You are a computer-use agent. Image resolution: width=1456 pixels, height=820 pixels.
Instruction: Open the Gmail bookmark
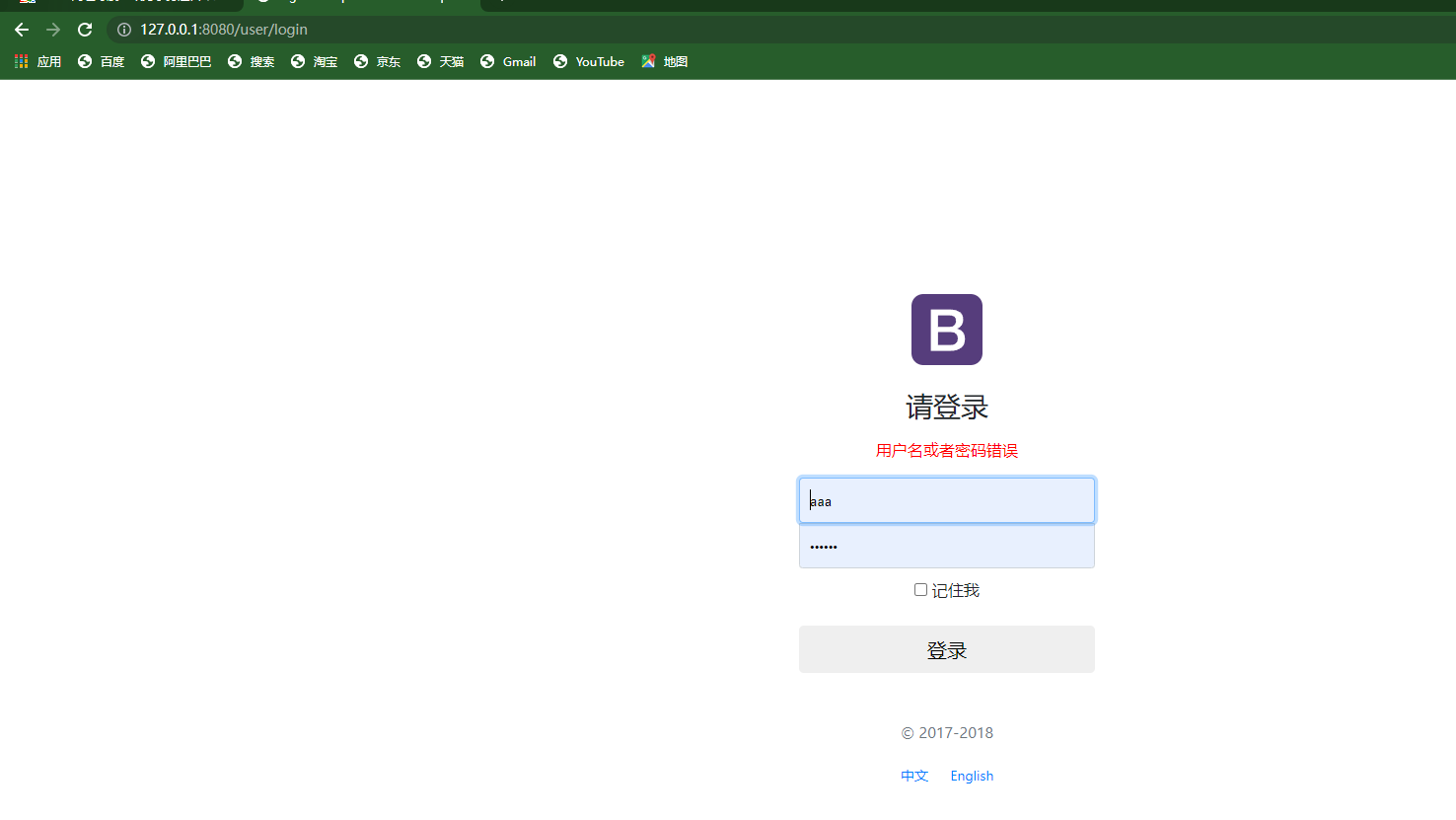pos(517,61)
